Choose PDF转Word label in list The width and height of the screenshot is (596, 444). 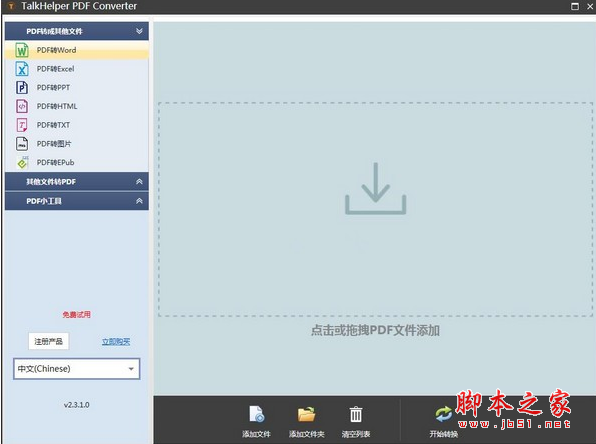[56, 50]
